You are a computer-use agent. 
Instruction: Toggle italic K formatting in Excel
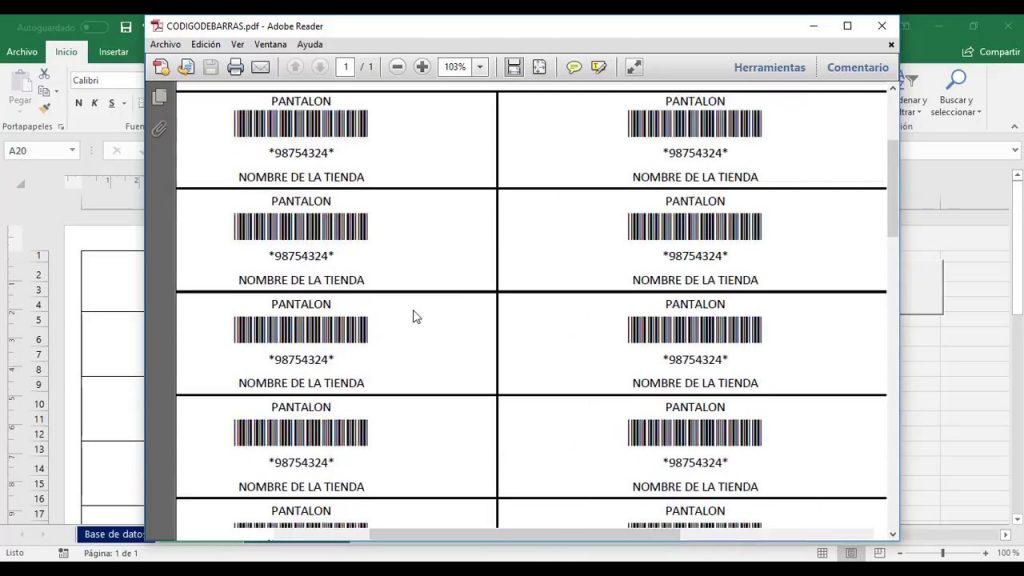coord(95,103)
